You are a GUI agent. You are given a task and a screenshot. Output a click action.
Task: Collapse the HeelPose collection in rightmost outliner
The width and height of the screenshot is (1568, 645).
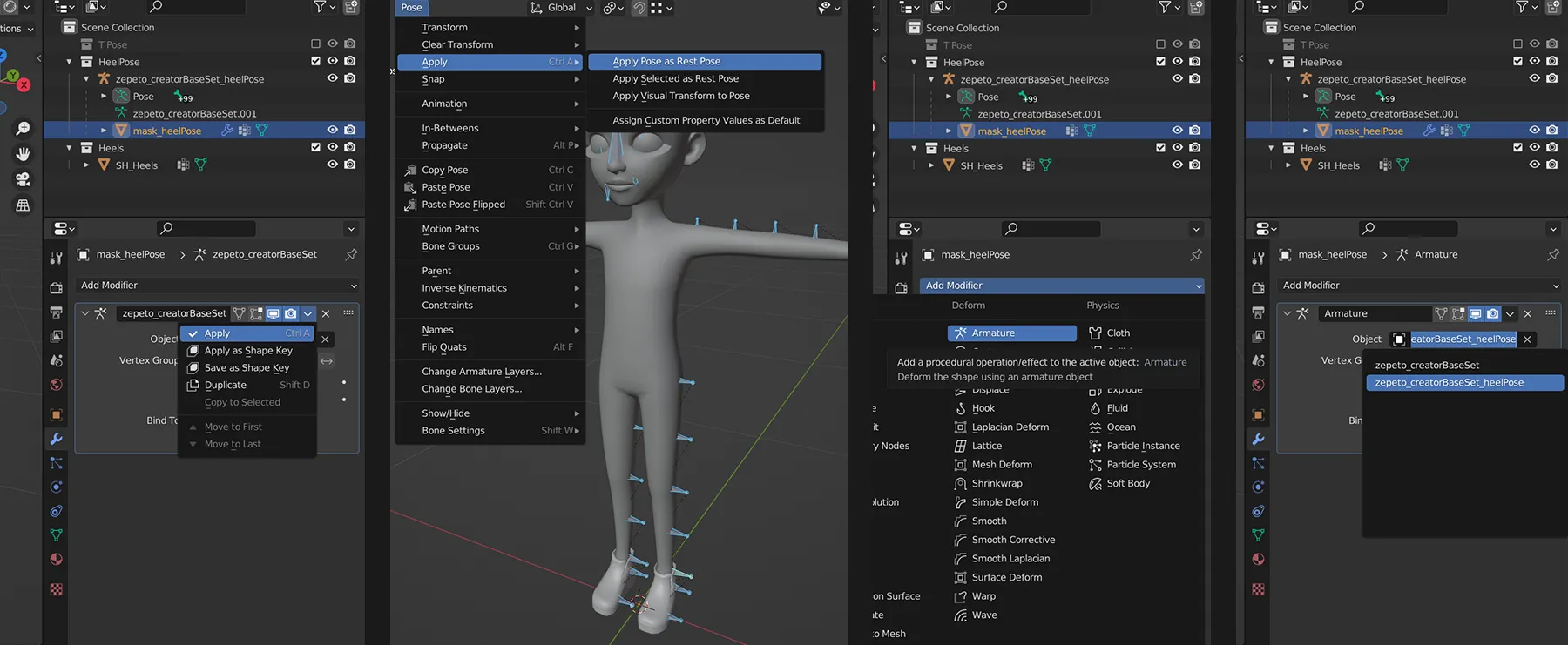click(1271, 62)
